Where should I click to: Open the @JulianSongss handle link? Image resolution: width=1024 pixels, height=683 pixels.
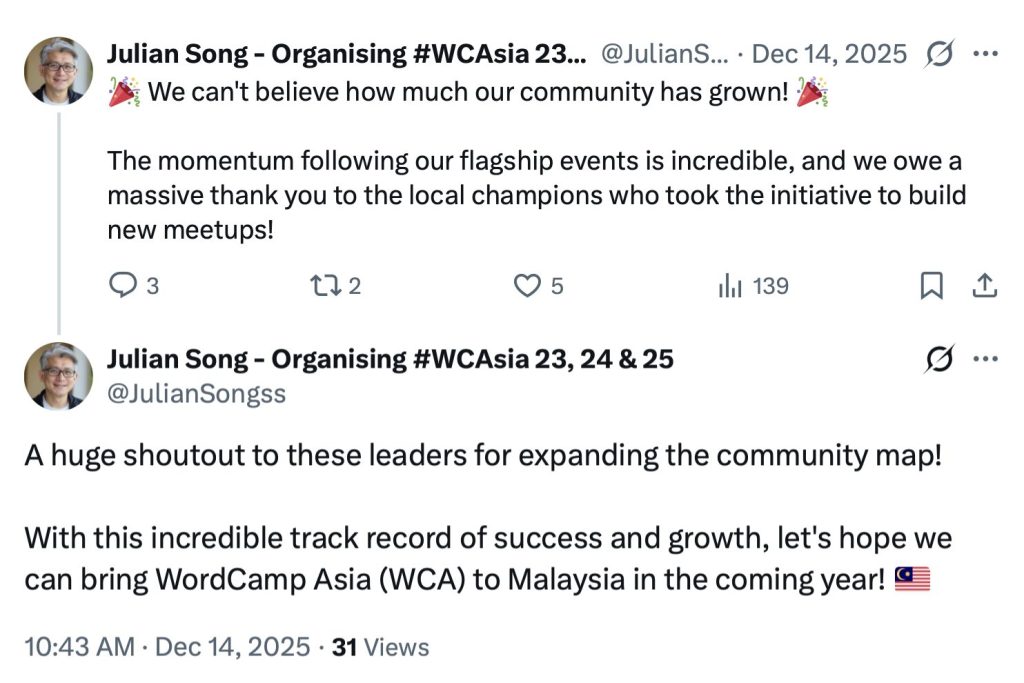196,394
